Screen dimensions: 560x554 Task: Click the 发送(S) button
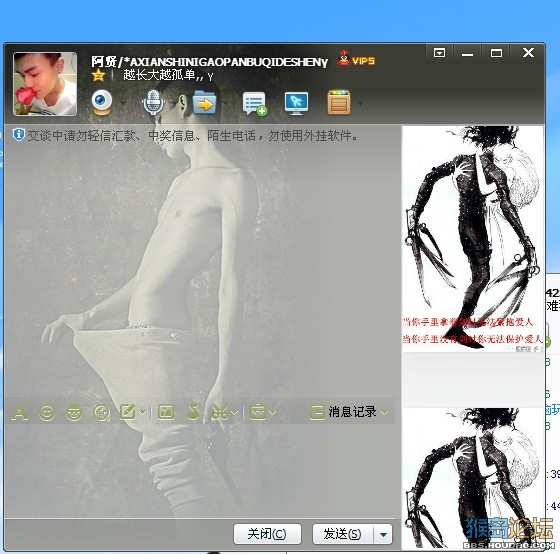(x=343, y=534)
